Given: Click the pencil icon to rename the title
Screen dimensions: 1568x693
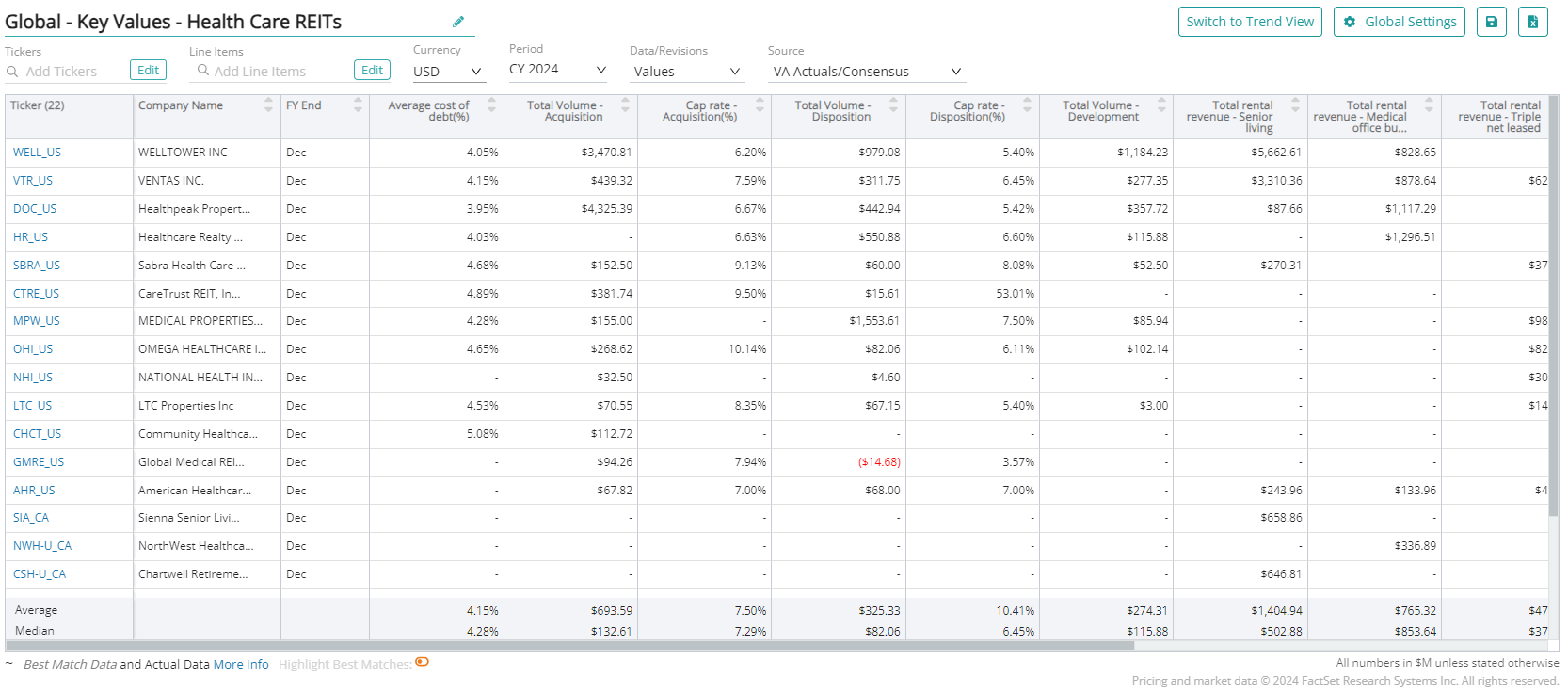Looking at the screenshot, I should pyautogui.click(x=458, y=22).
